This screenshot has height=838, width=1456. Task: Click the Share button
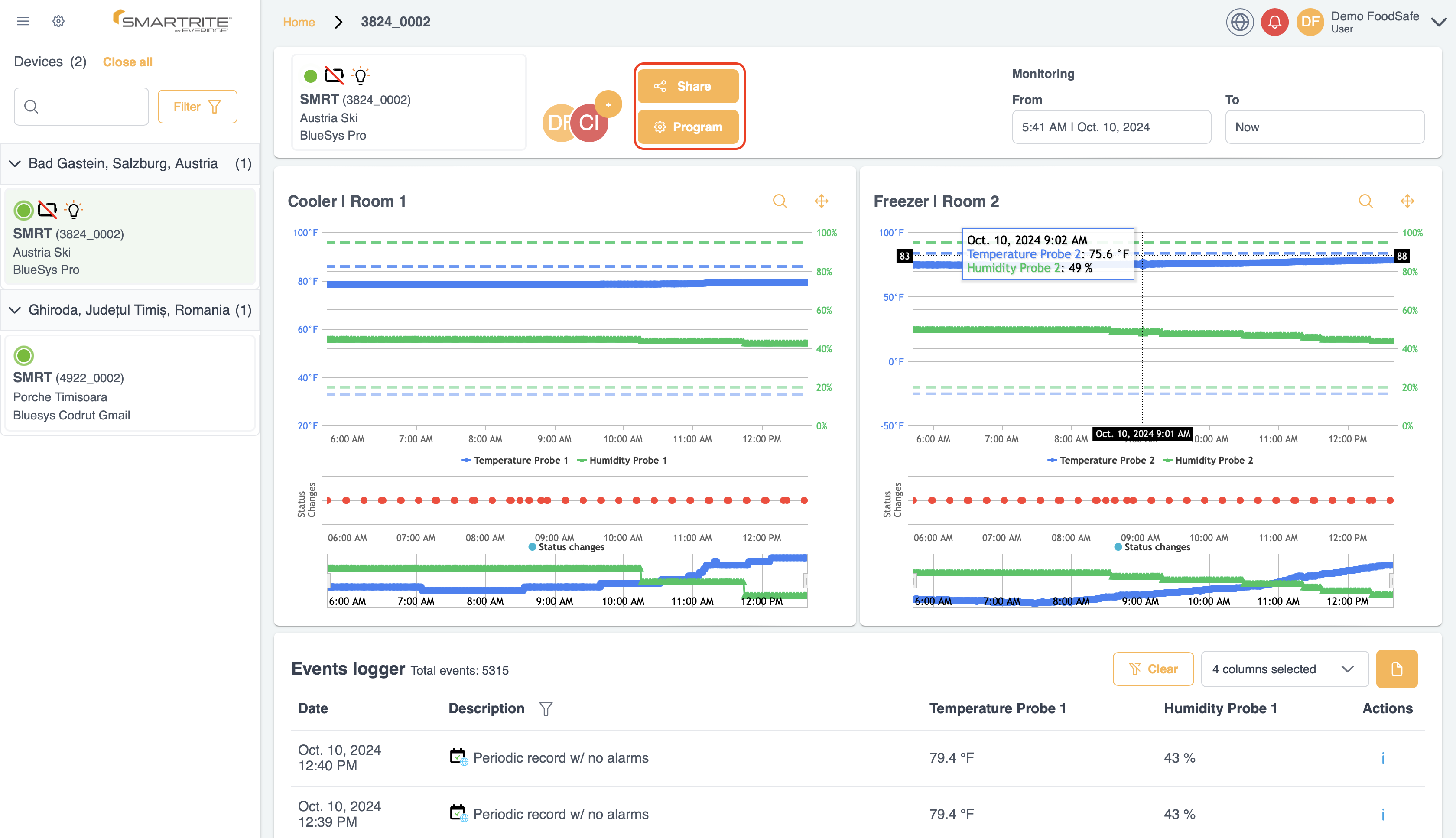coord(688,86)
